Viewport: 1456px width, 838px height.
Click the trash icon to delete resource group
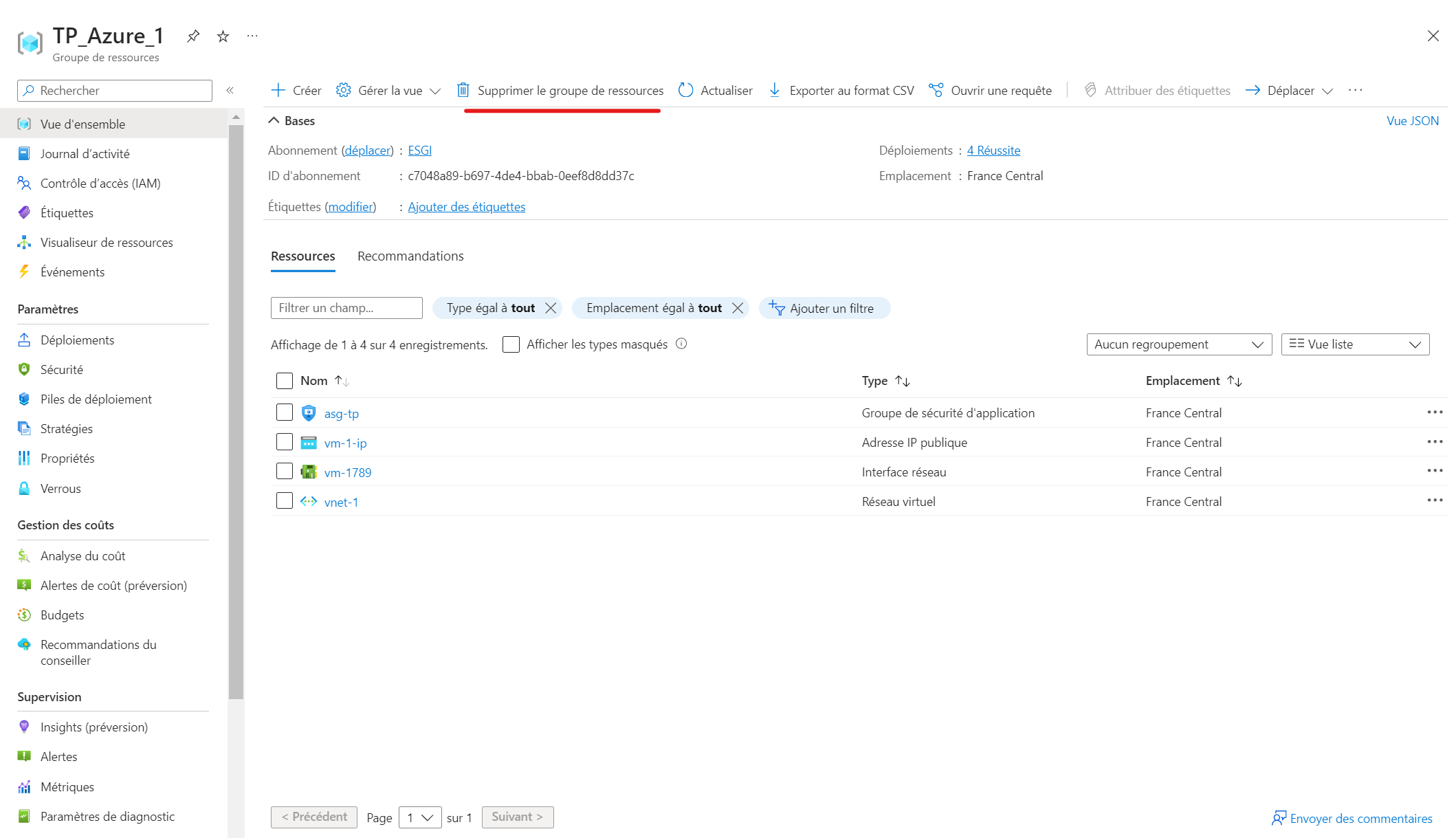(463, 90)
